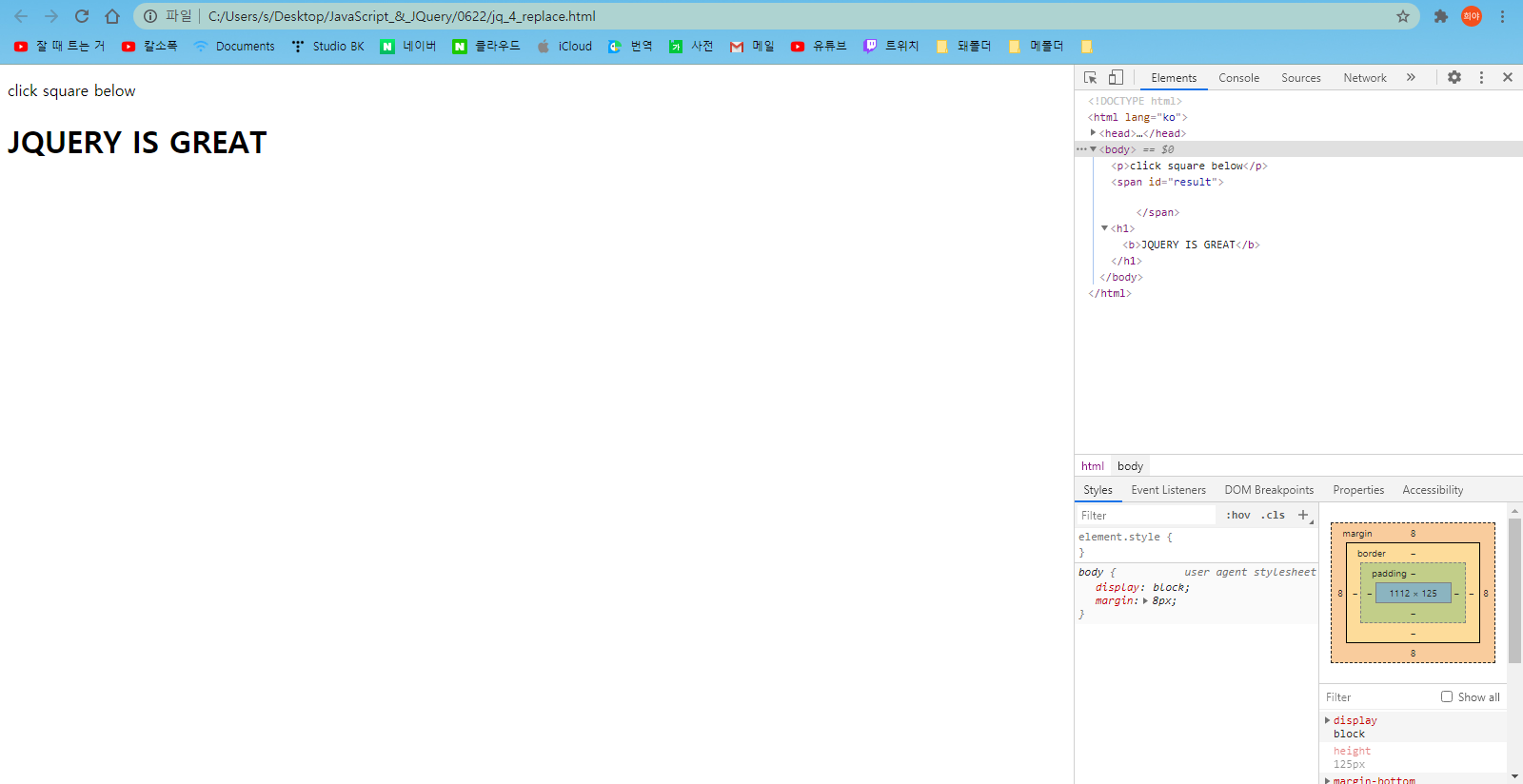Click the body breadcrumb
Image resolution: width=1523 pixels, height=784 pixels.
[x=1130, y=466]
